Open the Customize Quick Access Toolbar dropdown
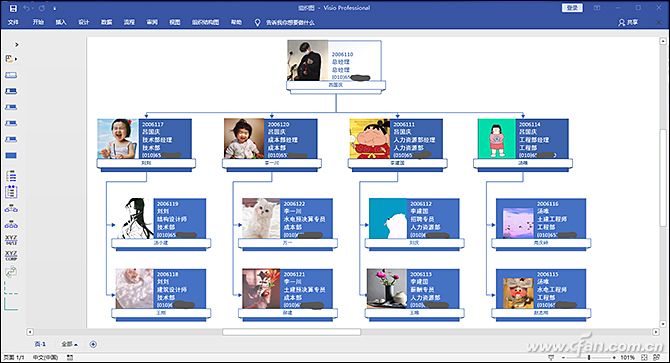The height and width of the screenshot is (363, 670). point(55,9)
